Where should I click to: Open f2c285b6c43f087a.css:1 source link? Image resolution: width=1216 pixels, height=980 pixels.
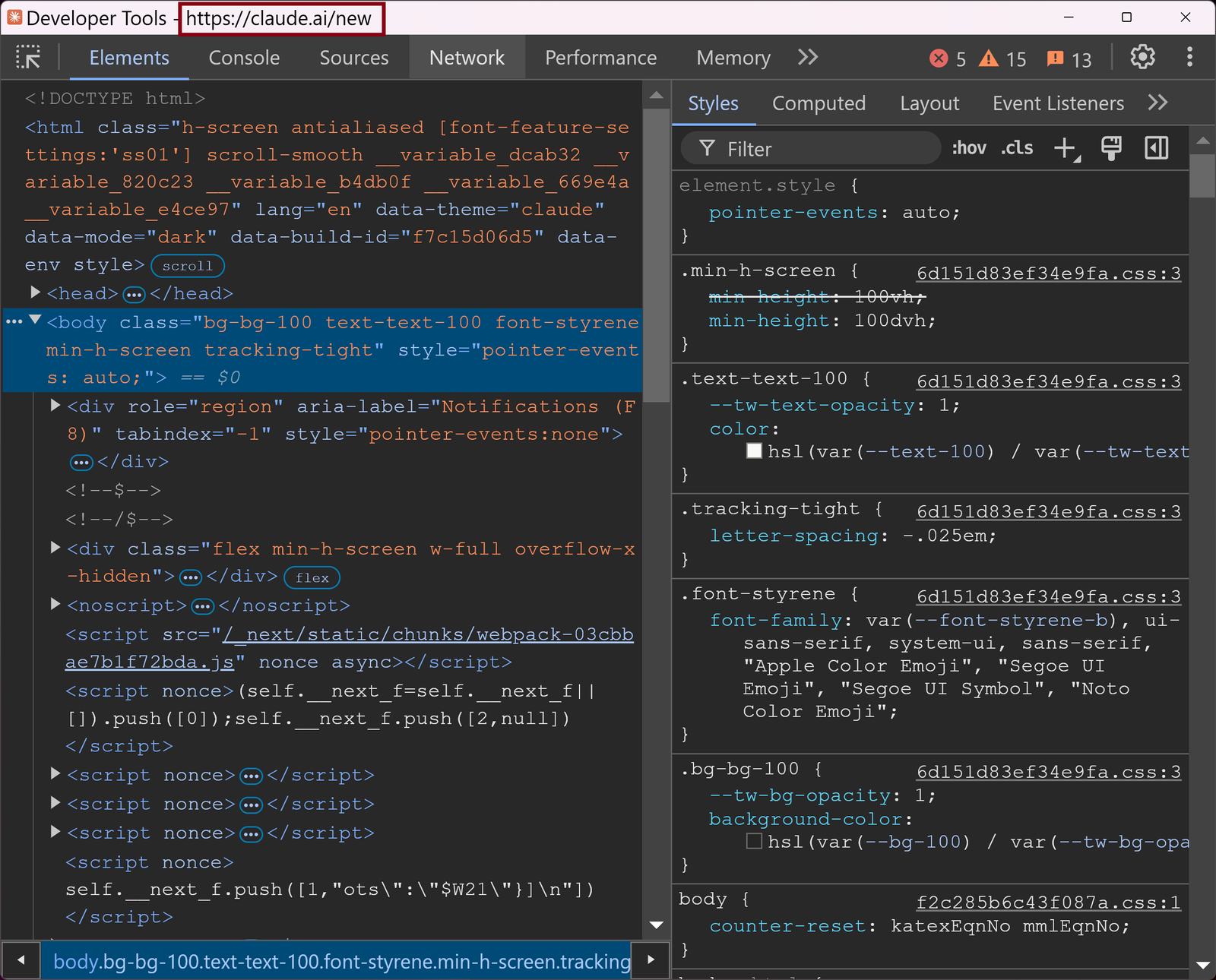point(1049,903)
